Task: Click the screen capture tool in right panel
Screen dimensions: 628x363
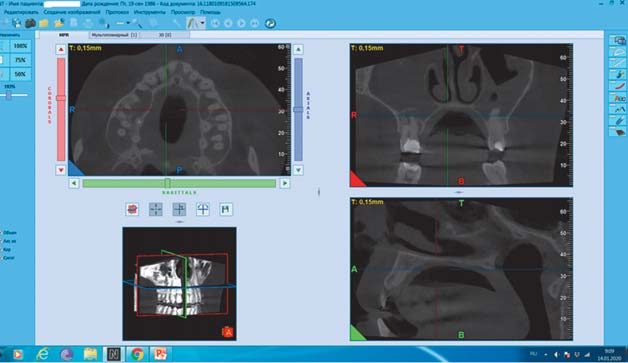Action: point(617,40)
